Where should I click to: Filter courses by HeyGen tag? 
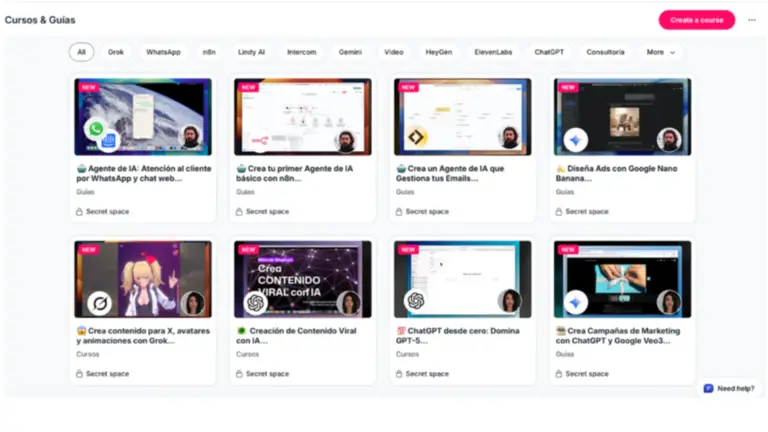tap(438, 52)
